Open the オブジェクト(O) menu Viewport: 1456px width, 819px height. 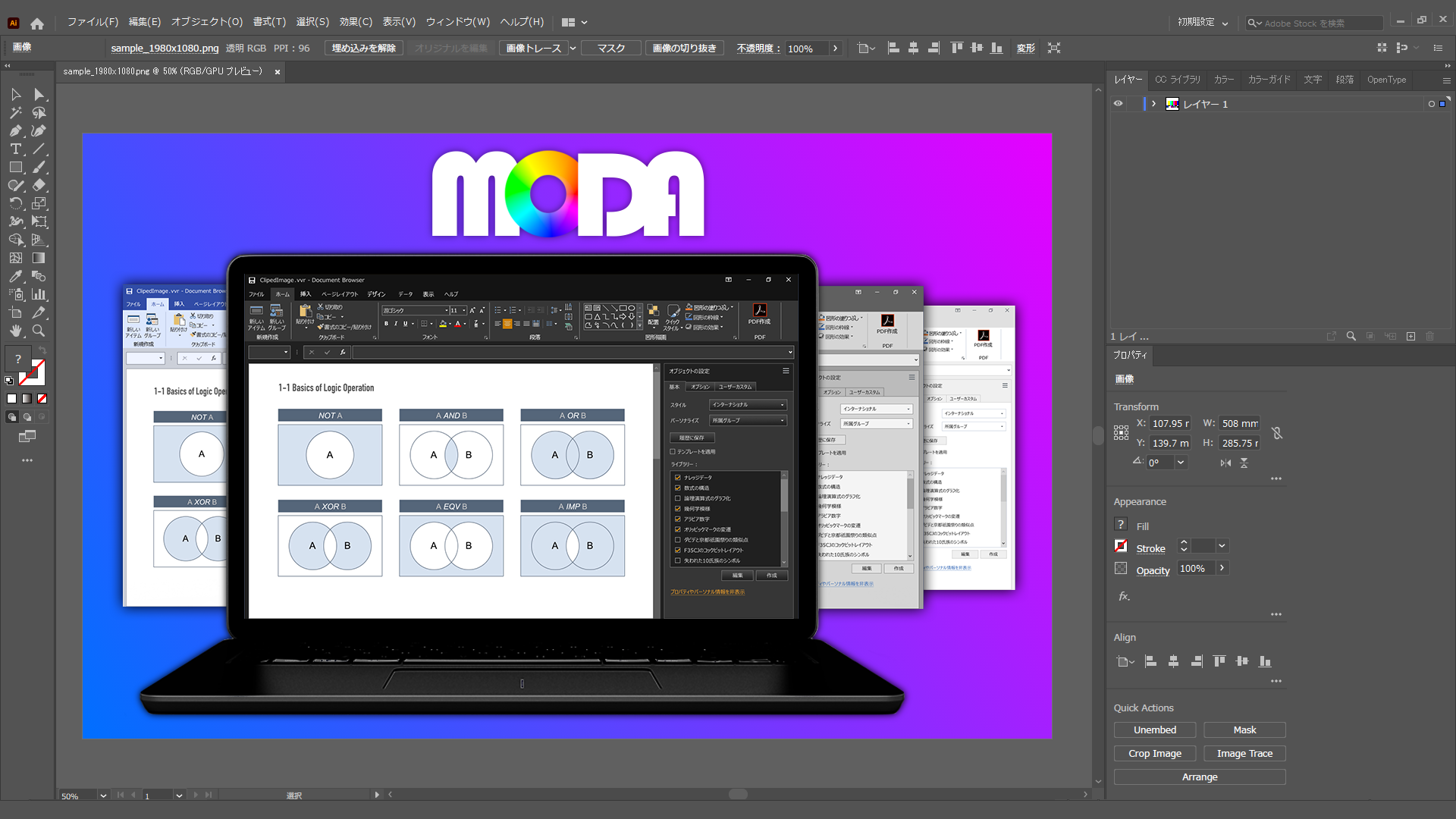pyautogui.click(x=207, y=22)
